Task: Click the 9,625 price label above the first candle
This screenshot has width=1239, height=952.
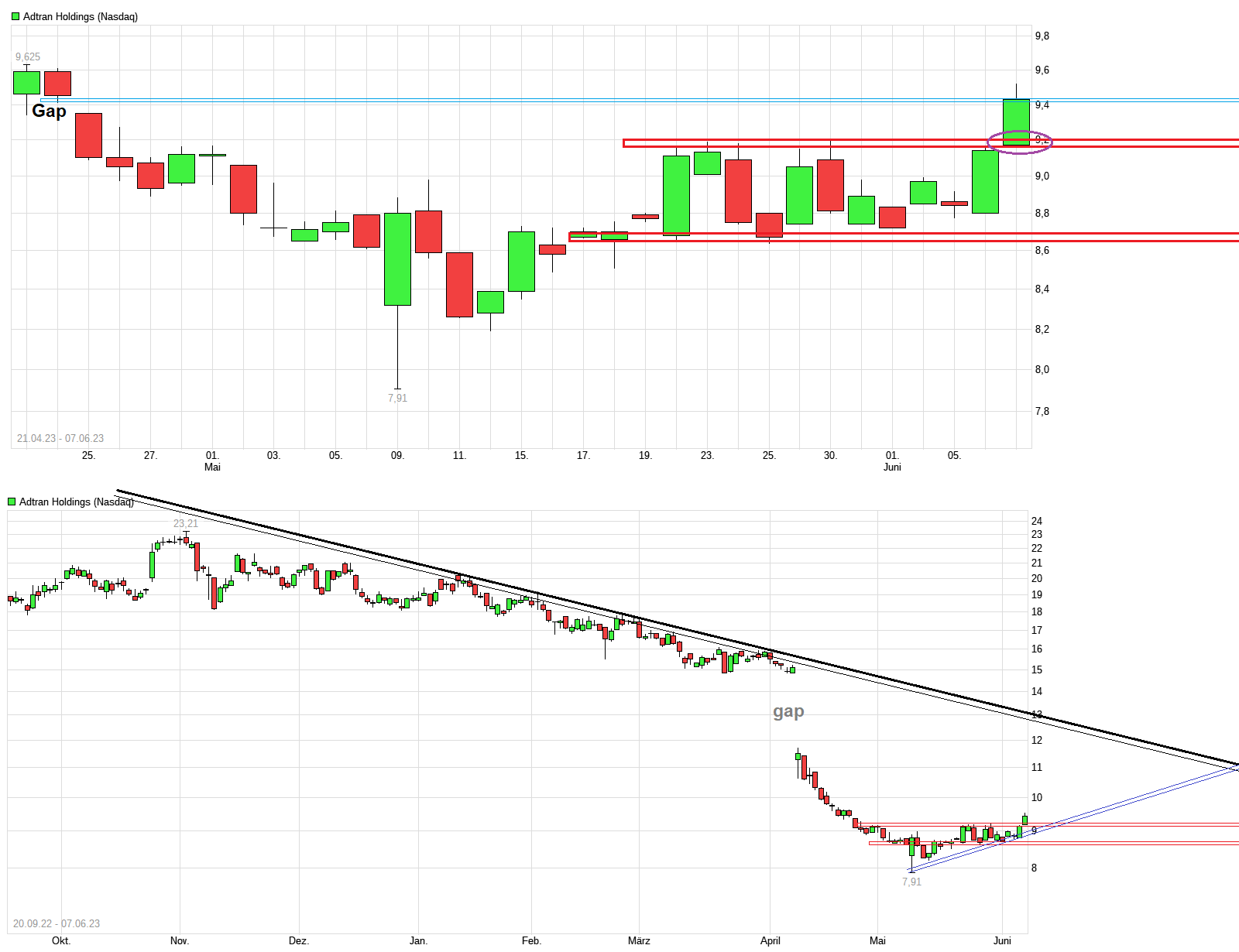Action: point(28,57)
